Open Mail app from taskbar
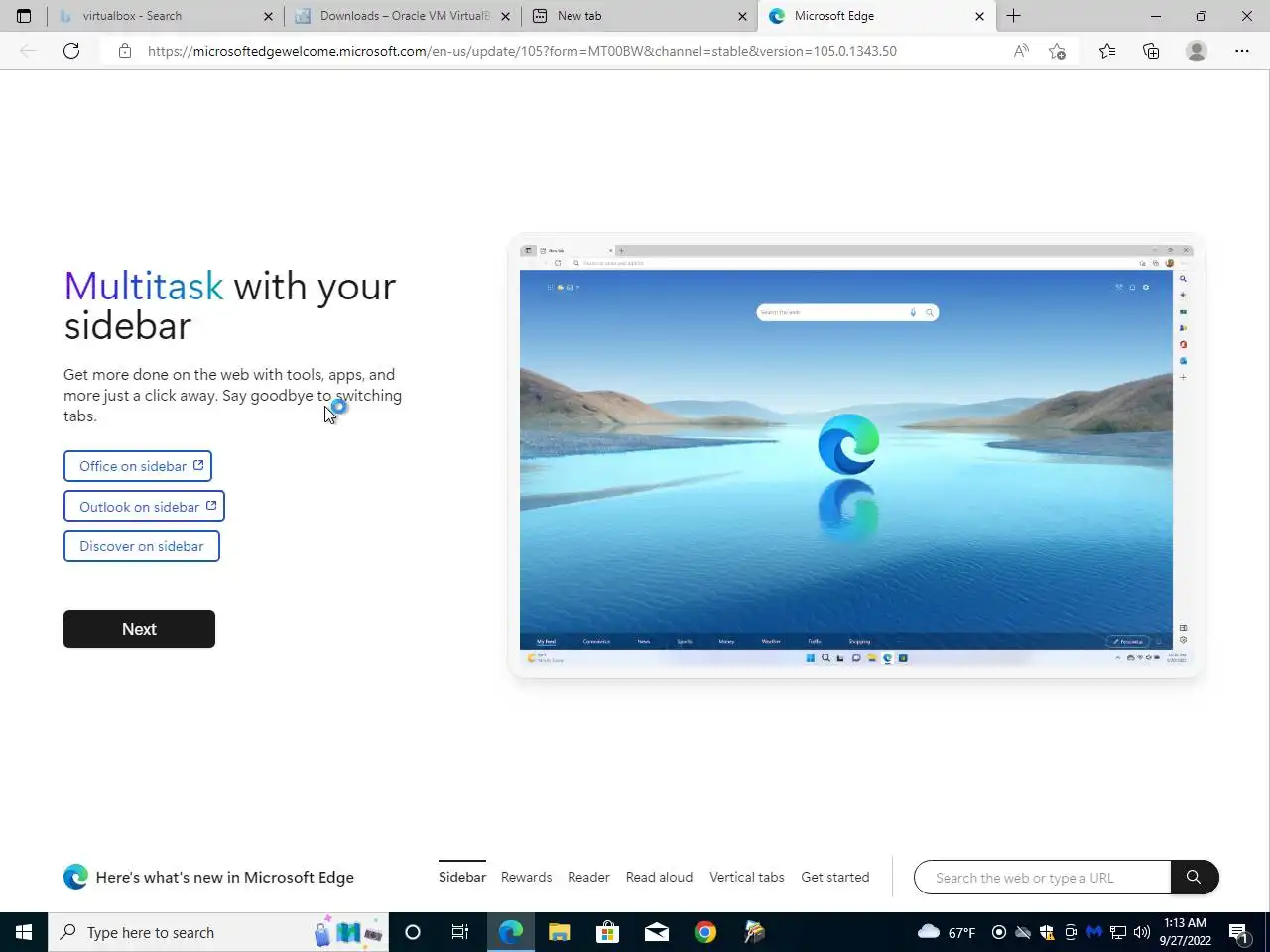The image size is (1270, 952). [657, 932]
